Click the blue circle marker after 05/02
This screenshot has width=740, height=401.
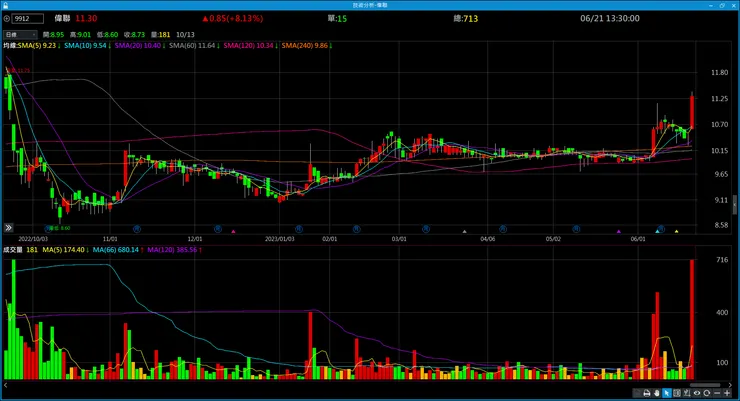(x=576, y=229)
